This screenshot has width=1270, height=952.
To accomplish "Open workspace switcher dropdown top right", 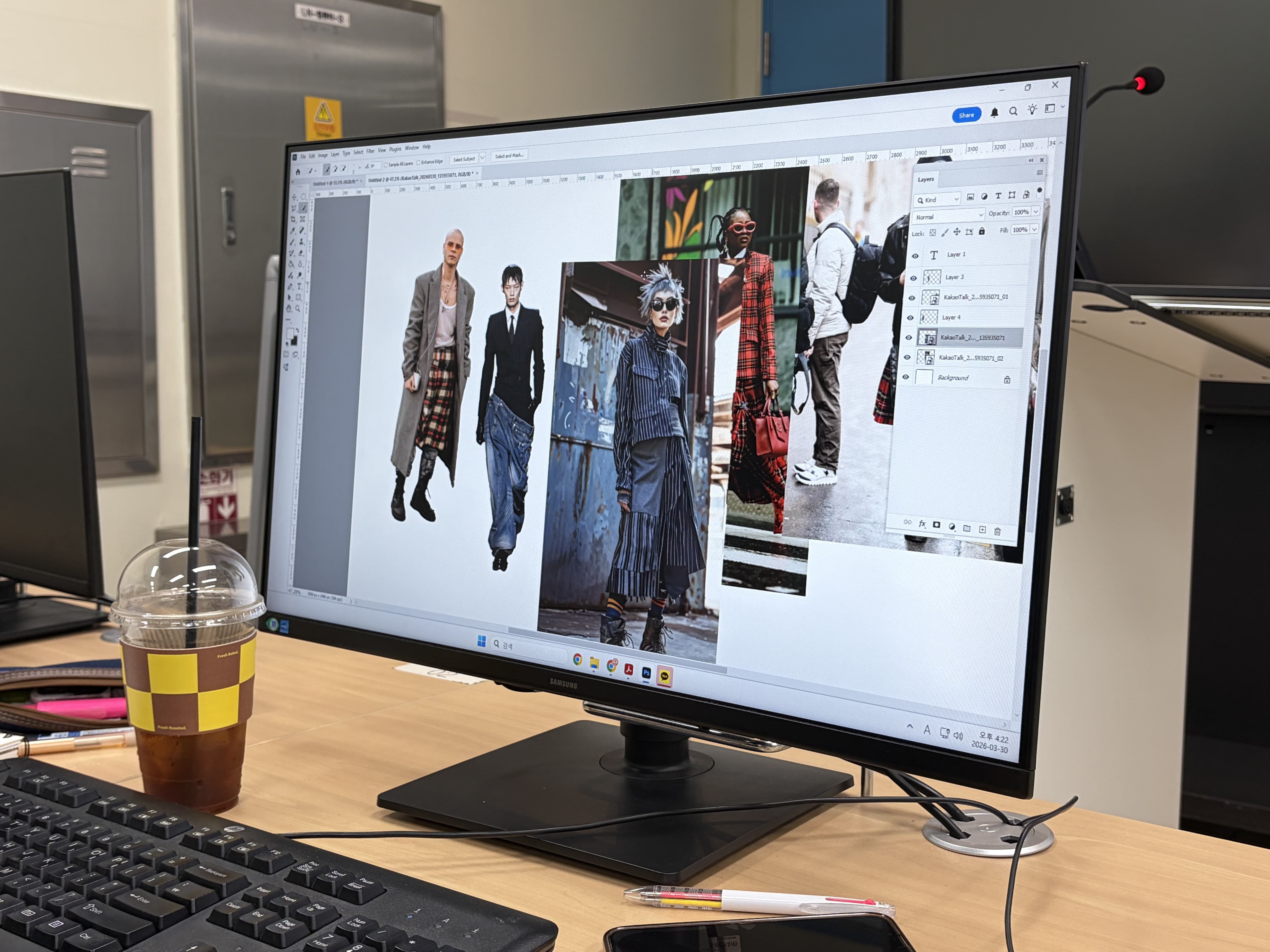I will (1063, 107).
